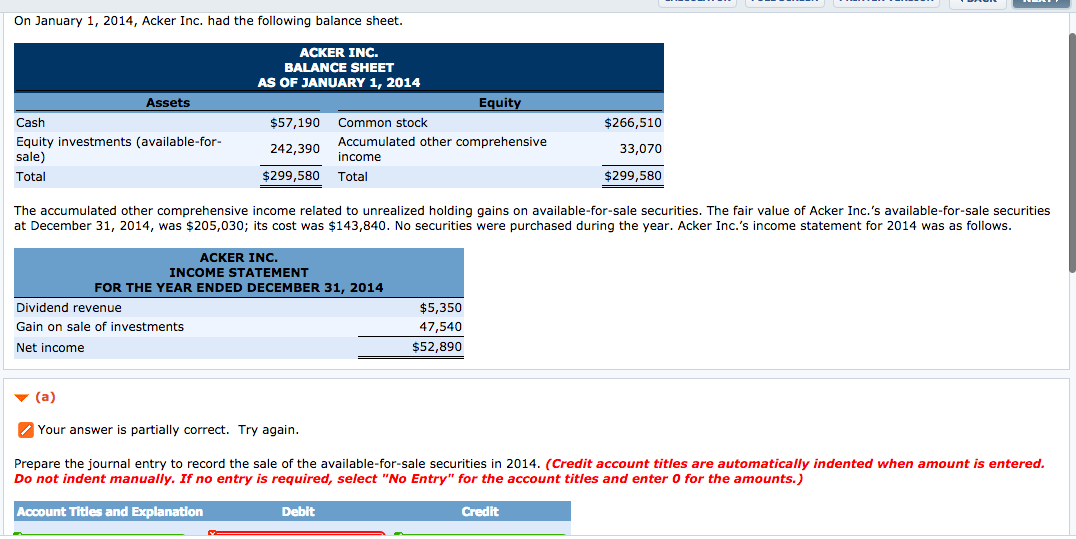The height and width of the screenshot is (539, 1076).
Task: Click the Debit column header
Action: (x=298, y=512)
